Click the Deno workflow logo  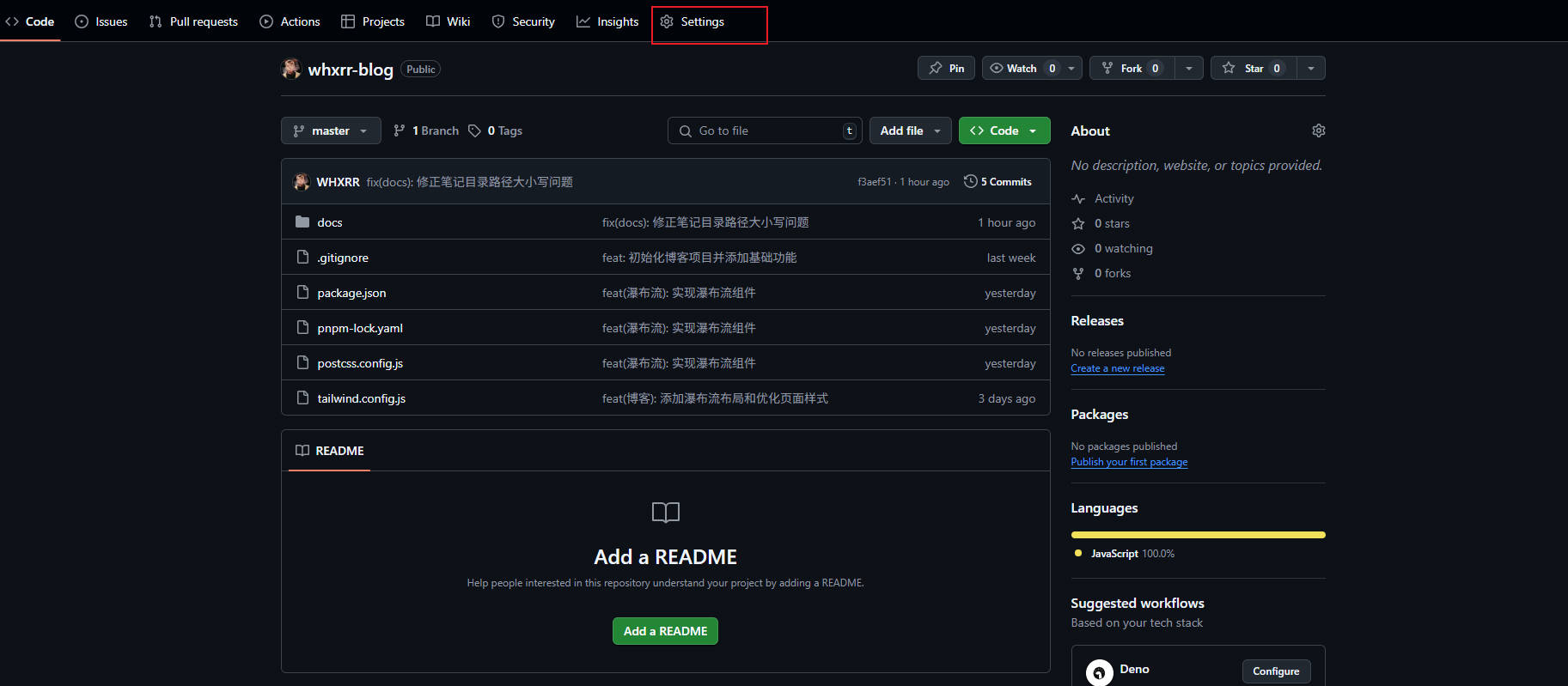click(x=1099, y=672)
